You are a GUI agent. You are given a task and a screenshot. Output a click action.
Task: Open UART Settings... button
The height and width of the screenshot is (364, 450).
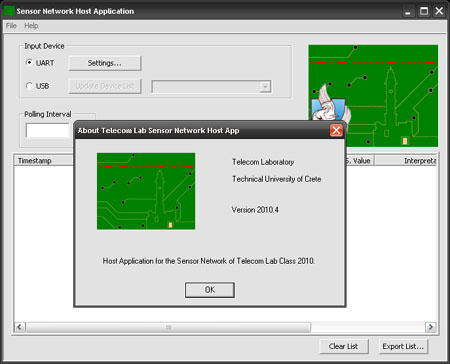pos(105,63)
